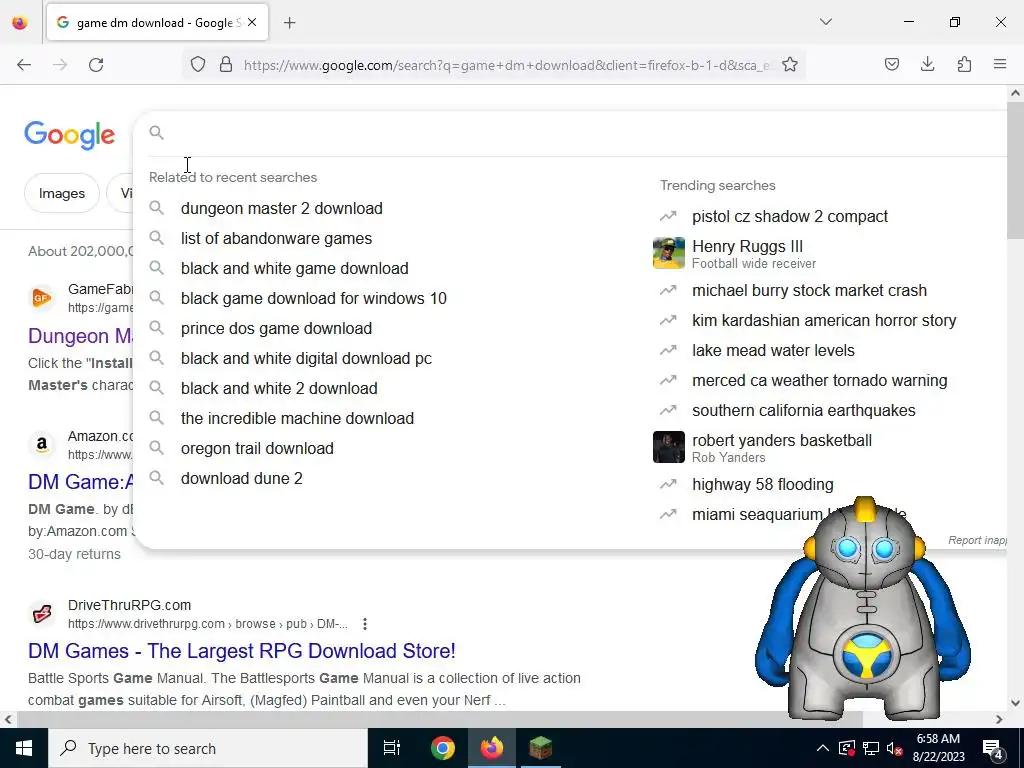Click search icon beside 'oregon trail download'

(156, 447)
